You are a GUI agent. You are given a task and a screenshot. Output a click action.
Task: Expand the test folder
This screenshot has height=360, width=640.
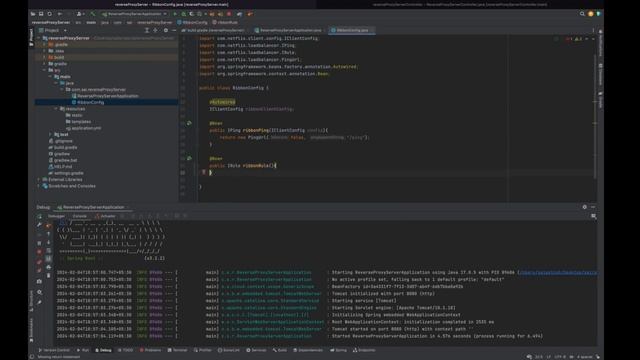click(50, 134)
